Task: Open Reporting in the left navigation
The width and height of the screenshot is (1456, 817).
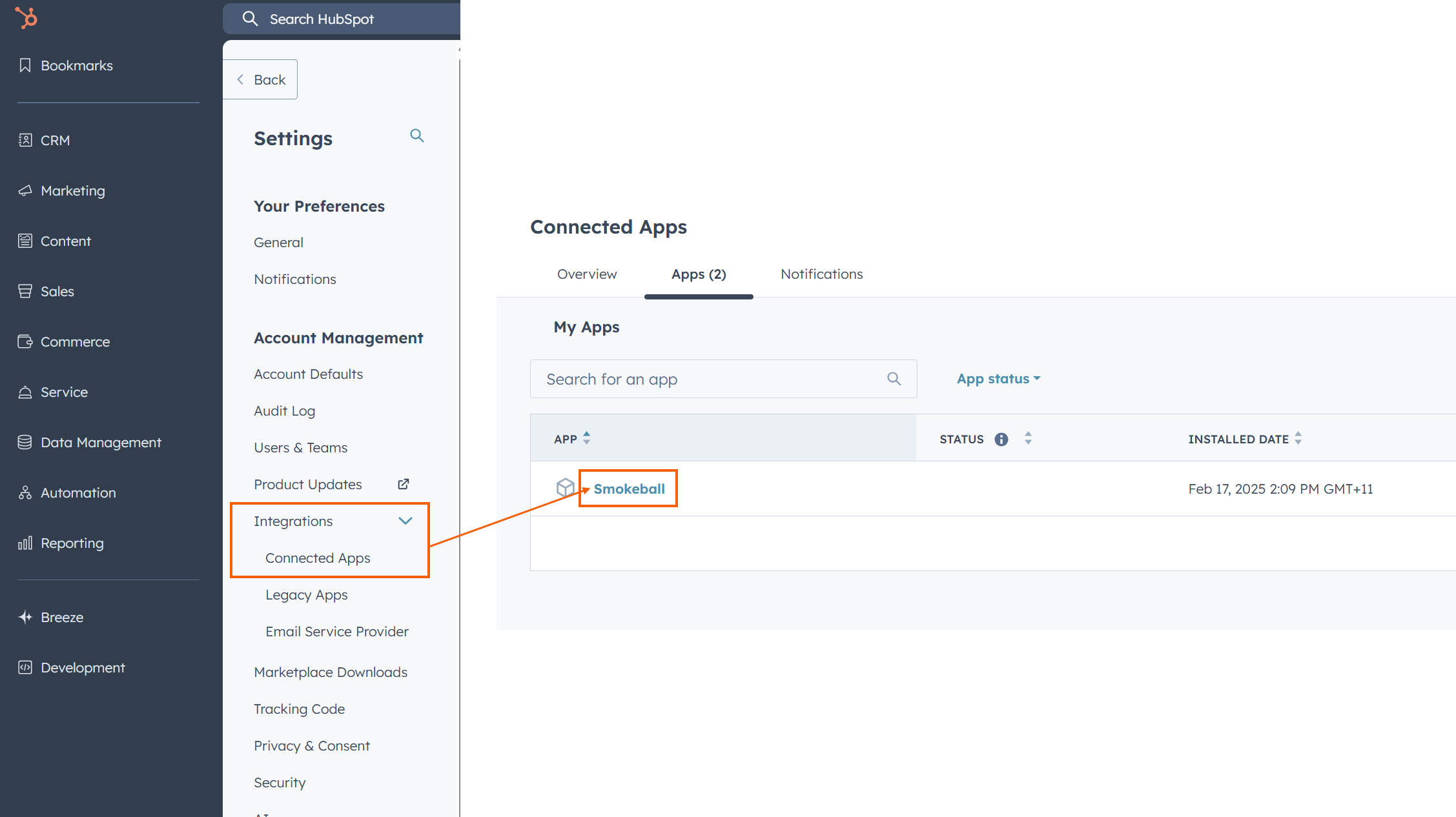Action: point(72,543)
